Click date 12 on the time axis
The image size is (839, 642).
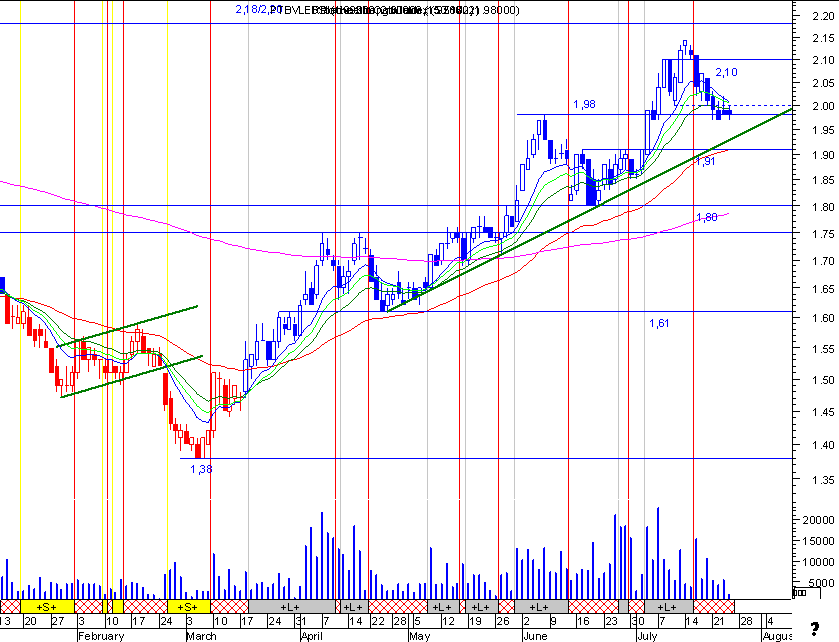(448, 621)
